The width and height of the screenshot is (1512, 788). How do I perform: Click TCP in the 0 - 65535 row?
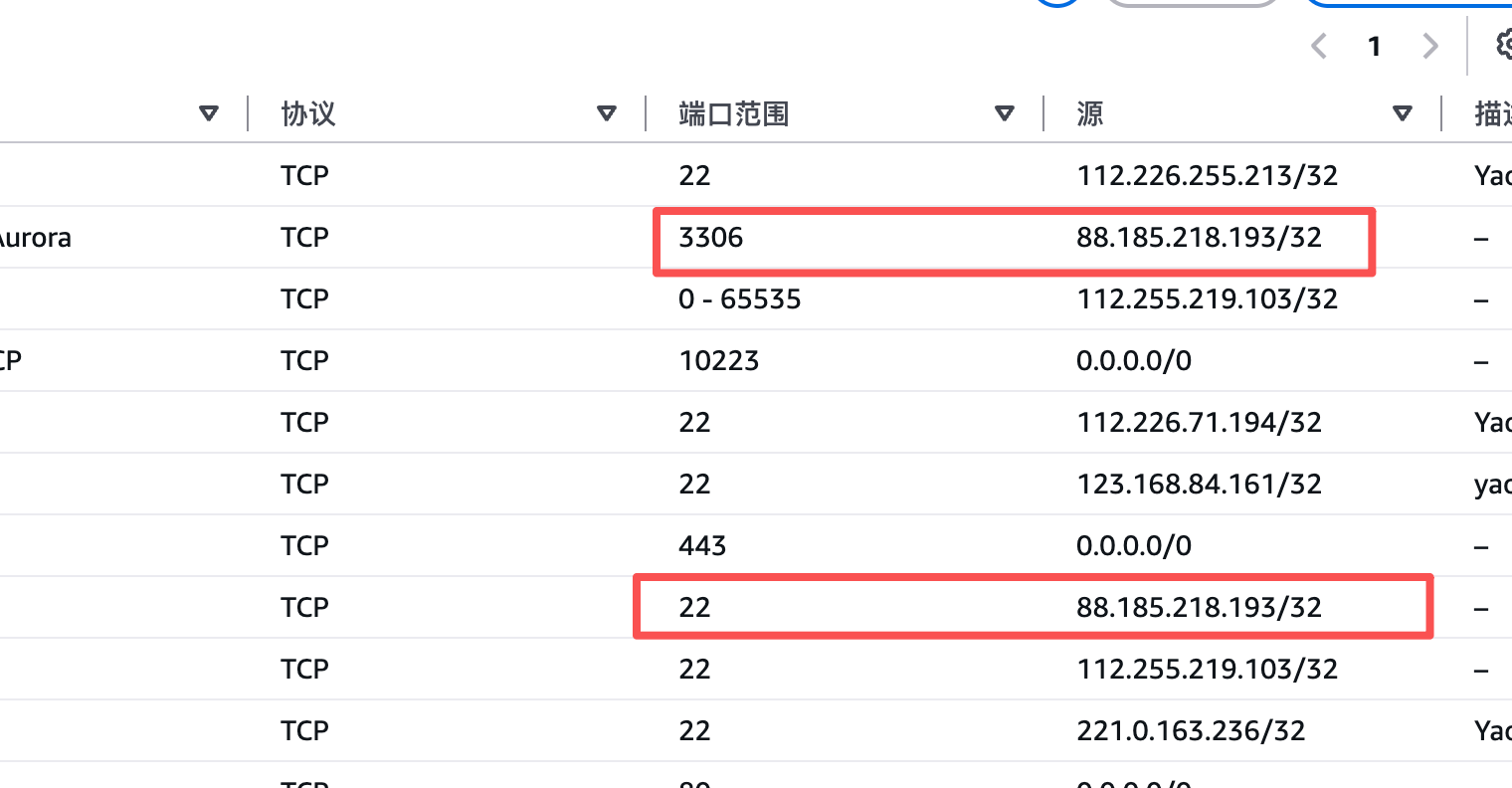[x=304, y=298]
